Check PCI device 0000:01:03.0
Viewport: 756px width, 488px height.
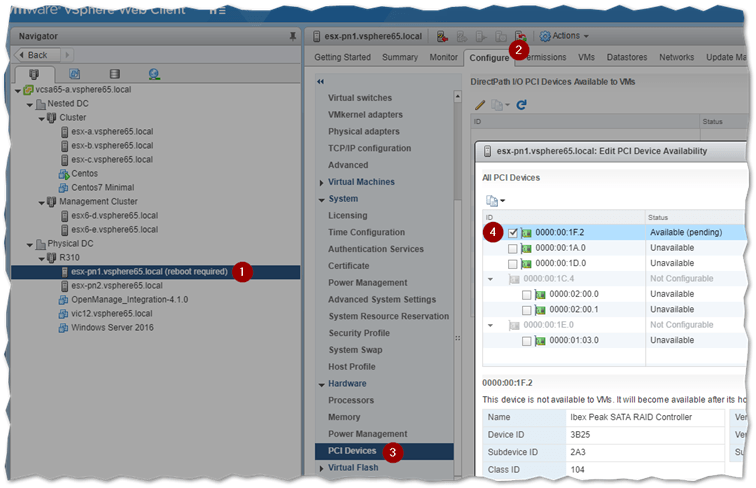[526, 341]
